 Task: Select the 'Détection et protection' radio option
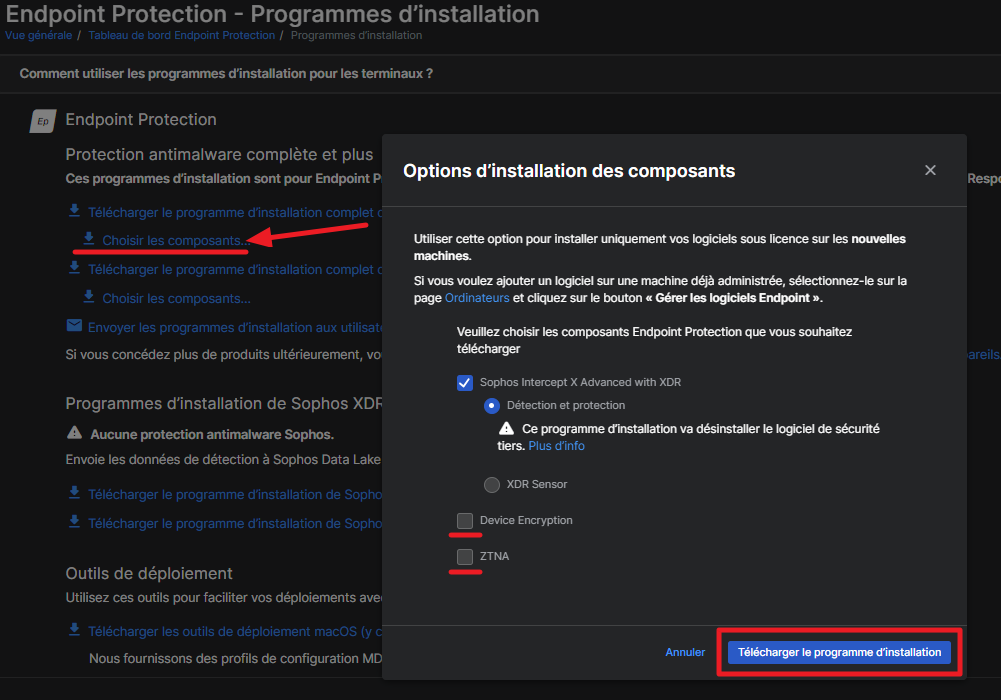coord(492,406)
